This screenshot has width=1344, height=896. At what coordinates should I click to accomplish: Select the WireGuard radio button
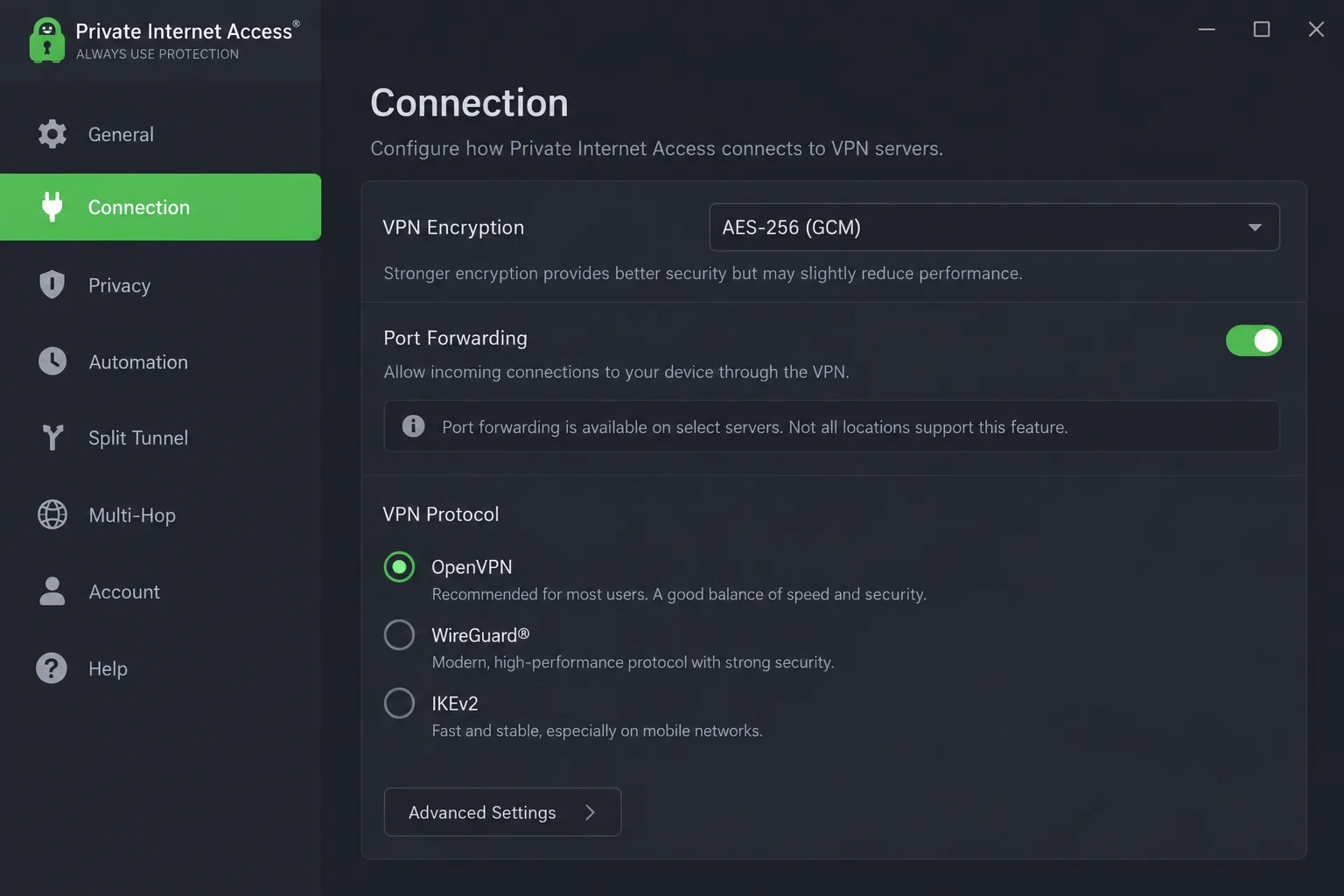pyautogui.click(x=399, y=635)
